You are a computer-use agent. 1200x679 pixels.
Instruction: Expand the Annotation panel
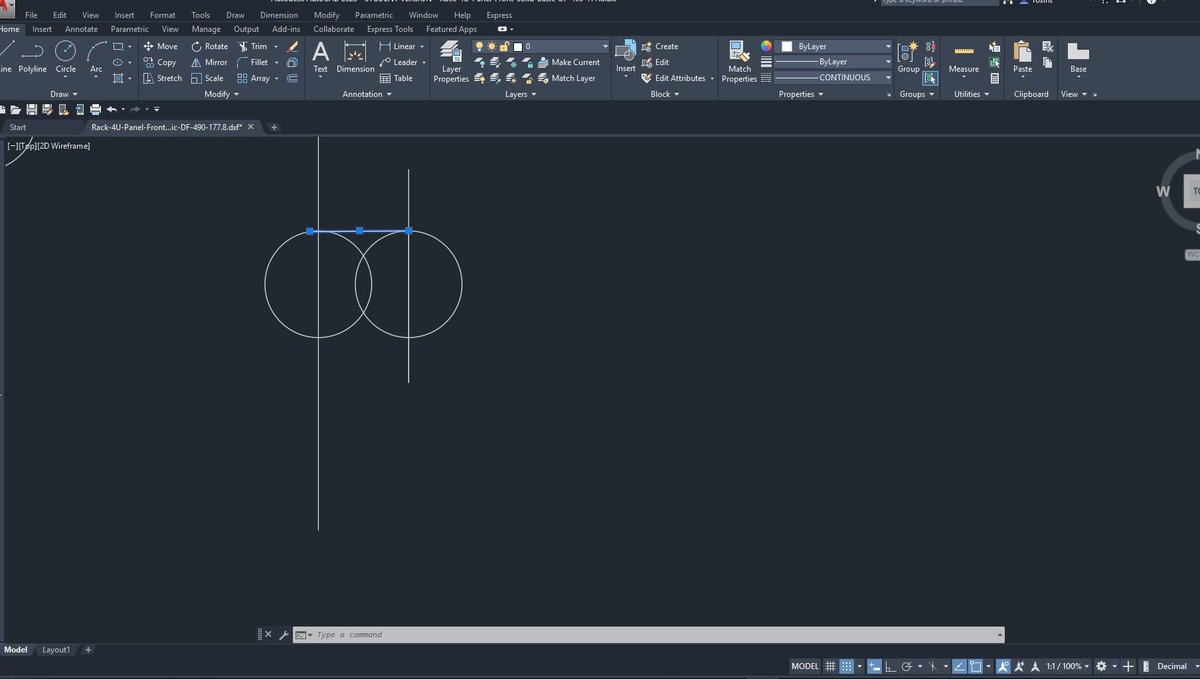pos(367,94)
